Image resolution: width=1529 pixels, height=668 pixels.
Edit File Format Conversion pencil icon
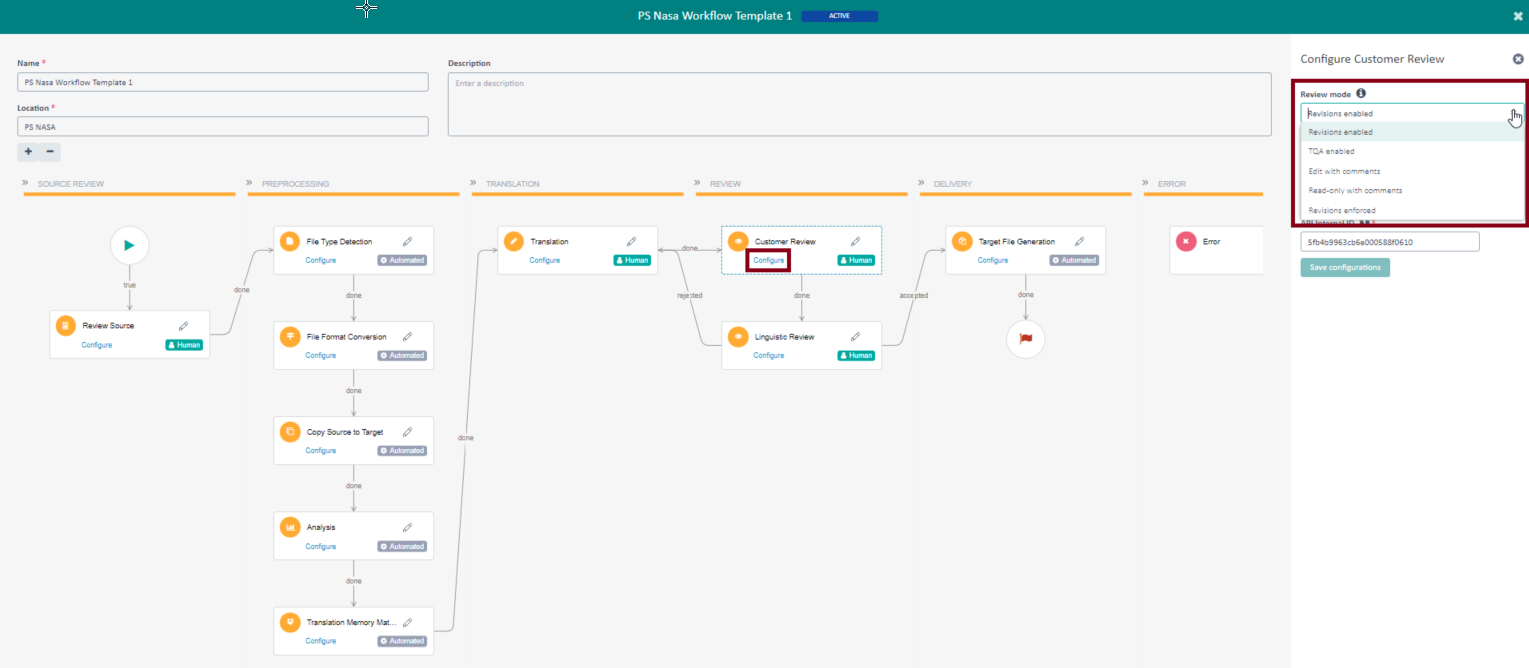[x=407, y=337]
